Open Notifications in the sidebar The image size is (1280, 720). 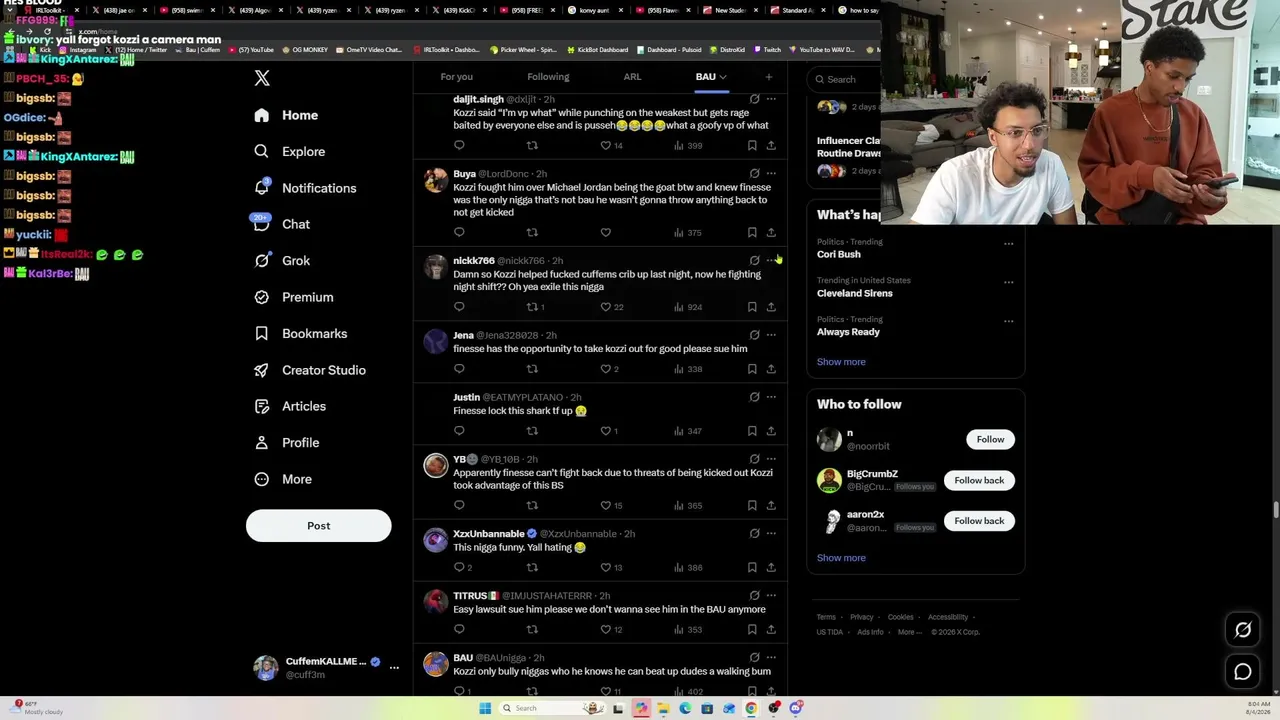pos(305,188)
